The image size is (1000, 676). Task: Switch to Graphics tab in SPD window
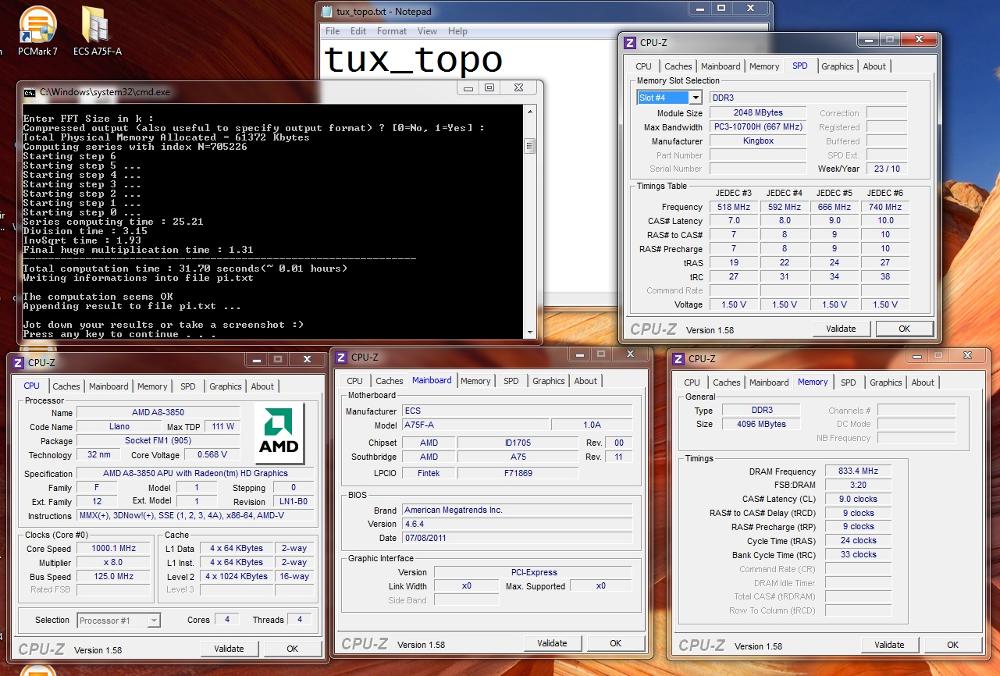837,66
